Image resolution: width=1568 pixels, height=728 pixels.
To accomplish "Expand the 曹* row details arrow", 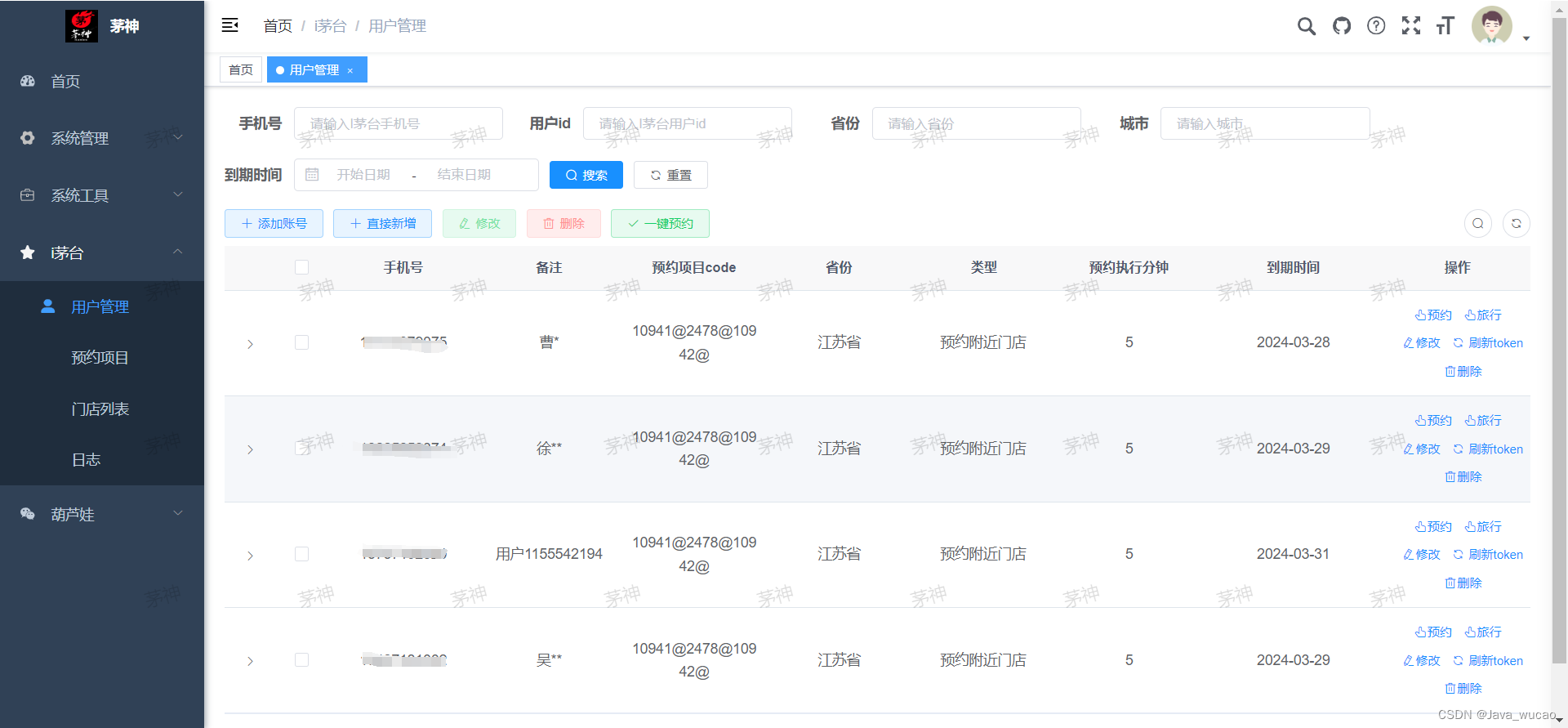I will coord(250,344).
